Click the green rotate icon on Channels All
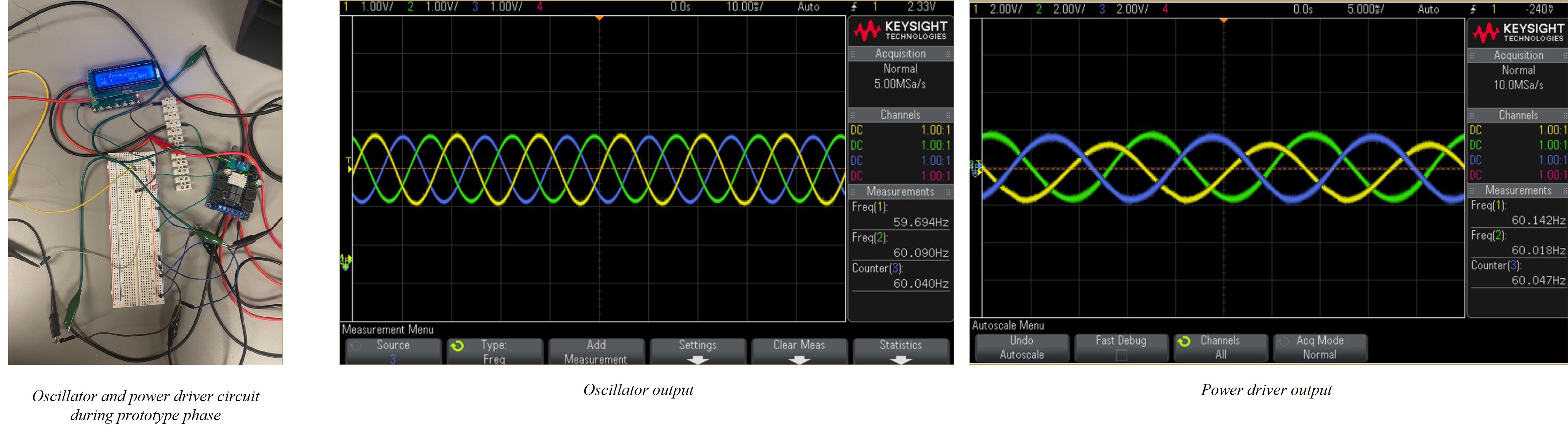The image size is (1568, 434). coord(1184,341)
